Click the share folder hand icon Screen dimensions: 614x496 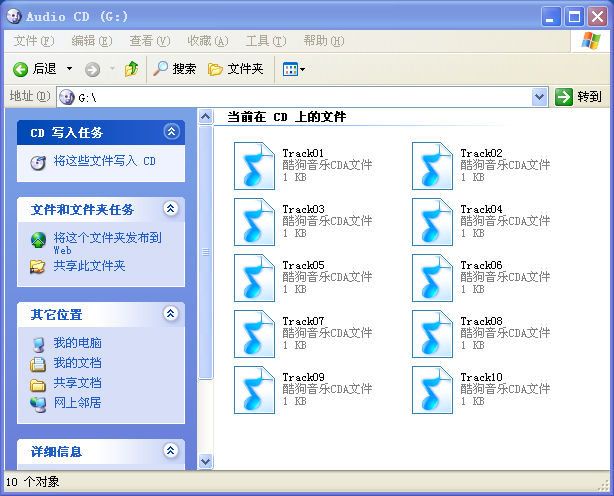(38, 267)
